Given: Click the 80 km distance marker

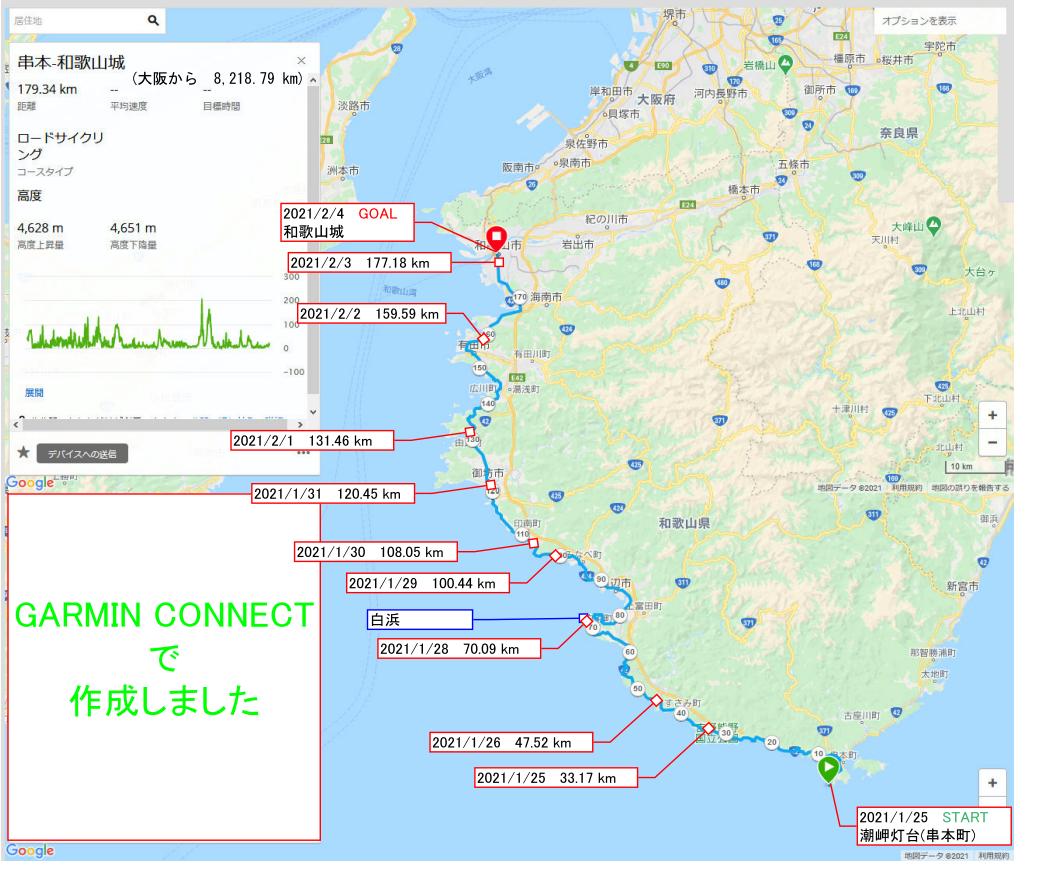Looking at the screenshot, I should click(x=620, y=614).
